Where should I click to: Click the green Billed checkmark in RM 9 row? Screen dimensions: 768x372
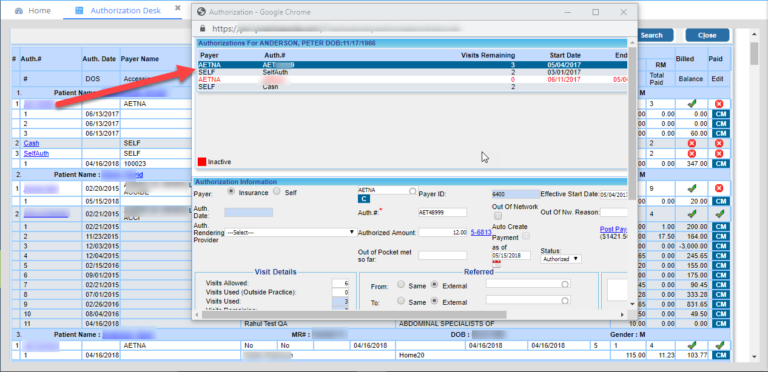(692, 188)
